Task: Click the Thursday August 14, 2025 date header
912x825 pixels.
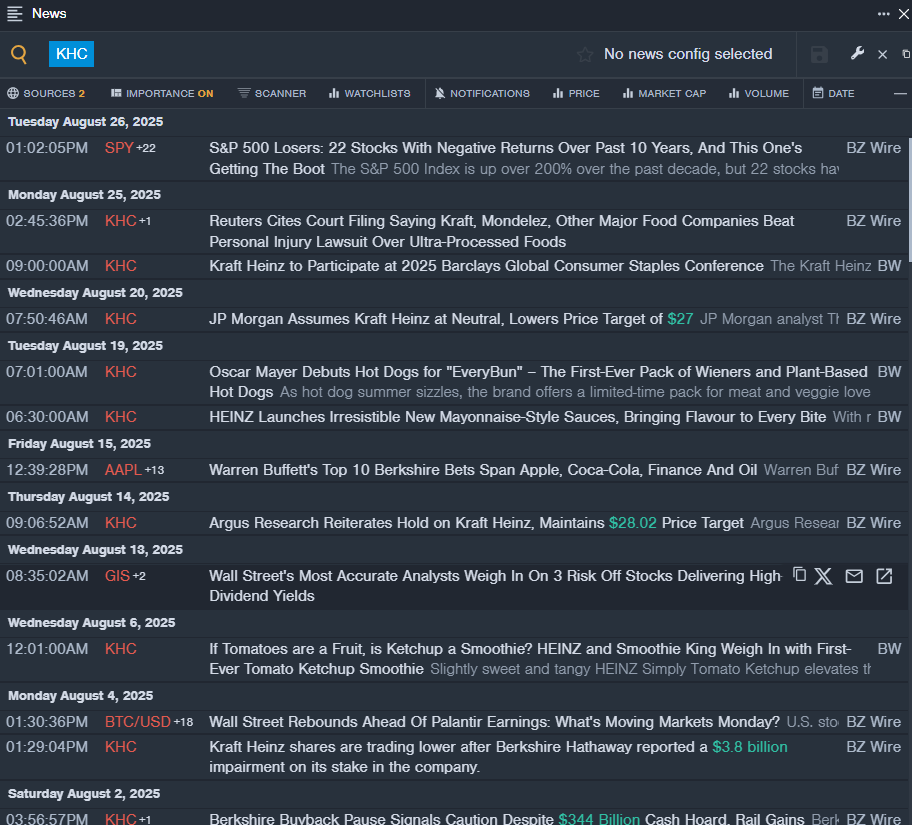Action: 88,497
